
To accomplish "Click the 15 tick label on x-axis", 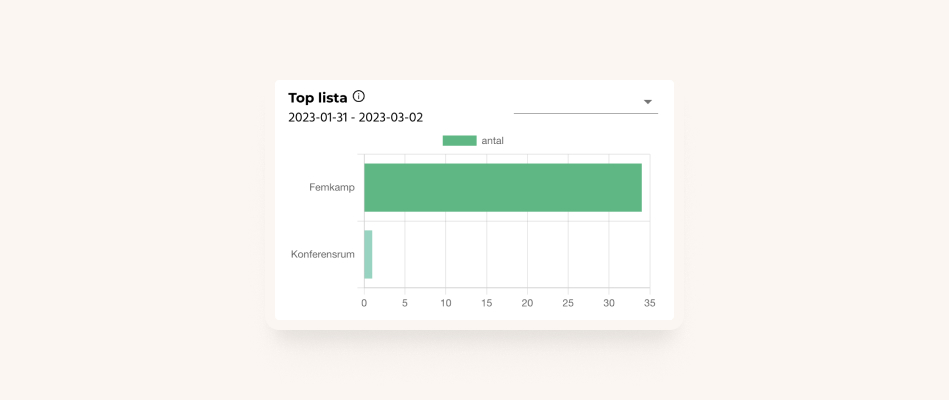I will (x=487, y=302).
